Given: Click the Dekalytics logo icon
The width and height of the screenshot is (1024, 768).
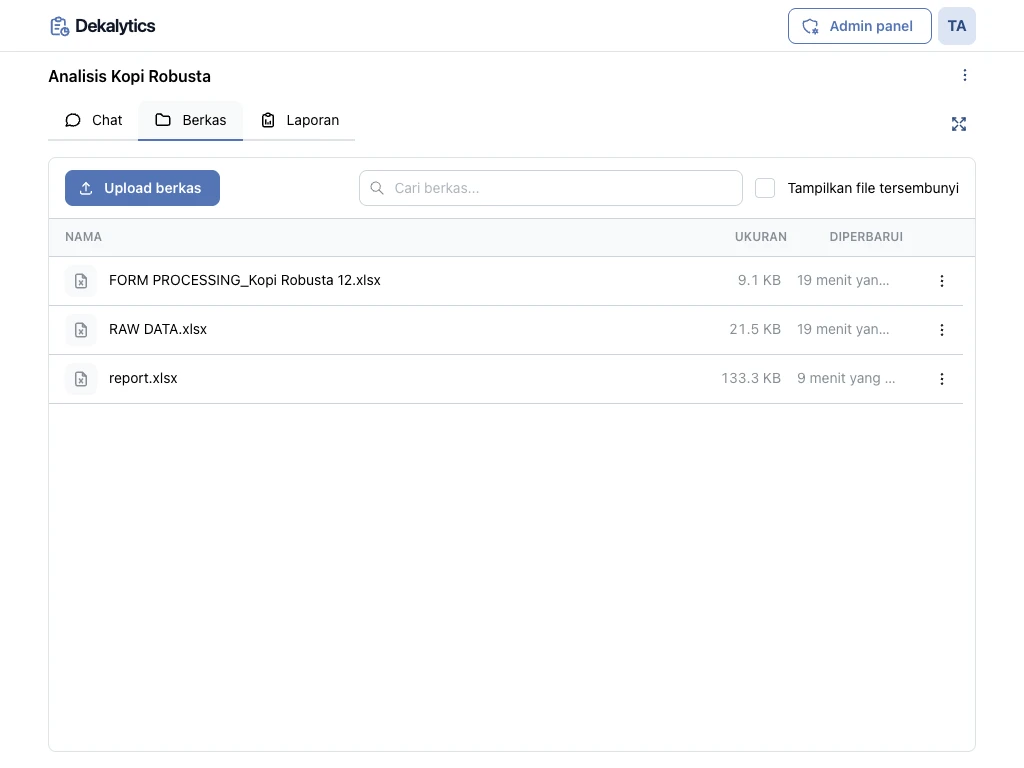Looking at the screenshot, I should (x=59, y=26).
